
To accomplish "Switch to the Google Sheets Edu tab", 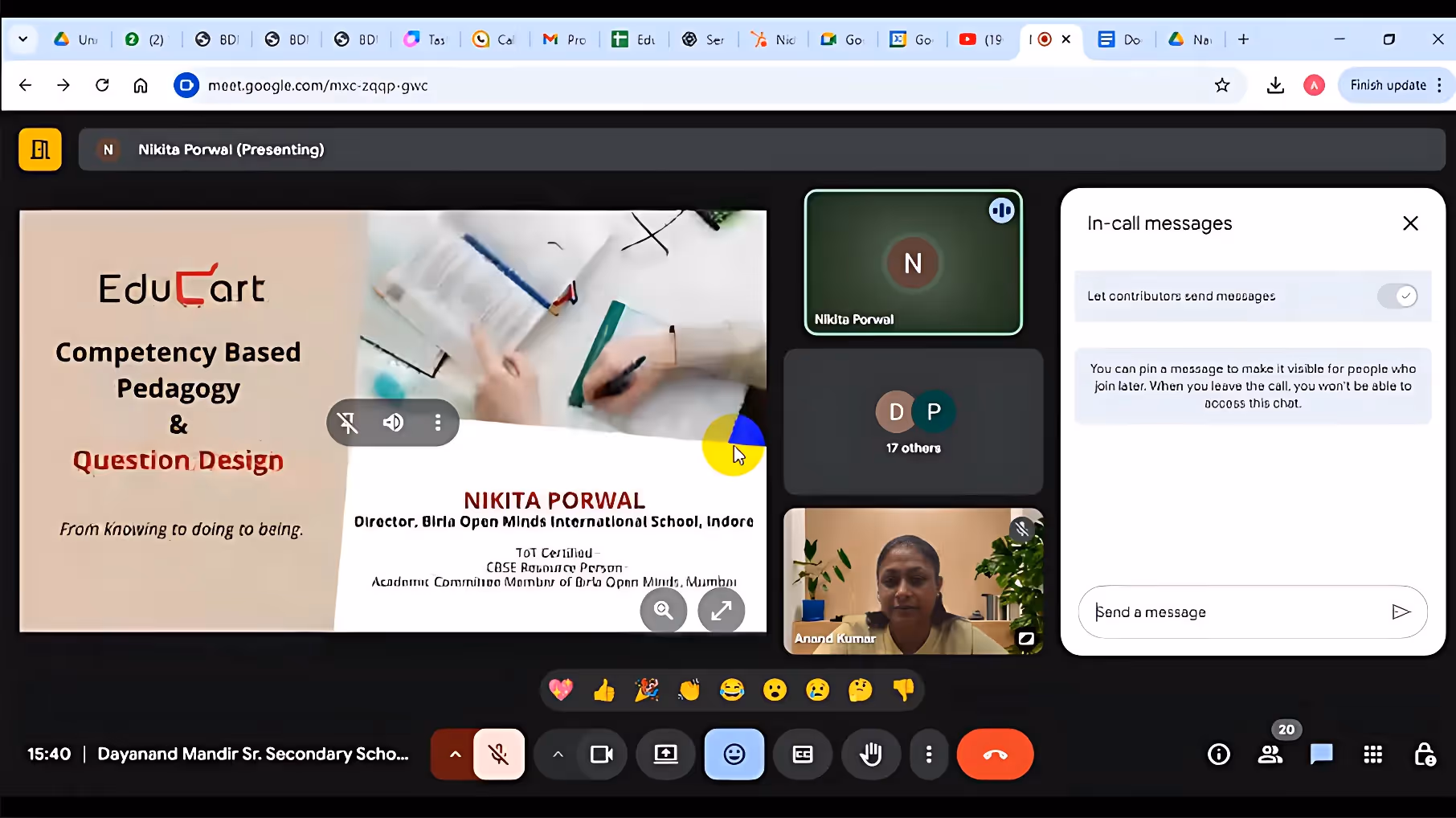I will pos(634,39).
